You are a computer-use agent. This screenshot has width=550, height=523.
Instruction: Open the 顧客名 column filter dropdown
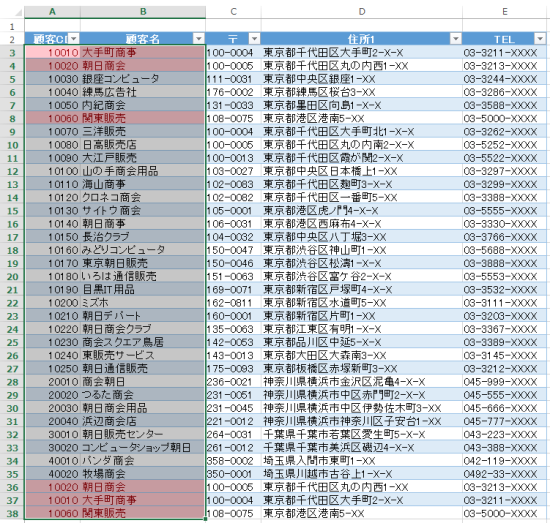tap(199, 38)
